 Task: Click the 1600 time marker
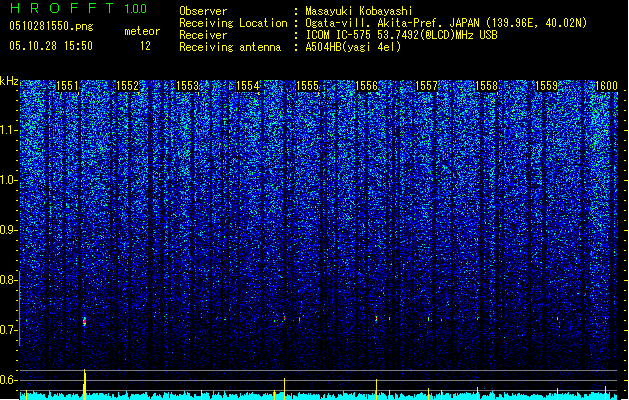[x=606, y=86]
